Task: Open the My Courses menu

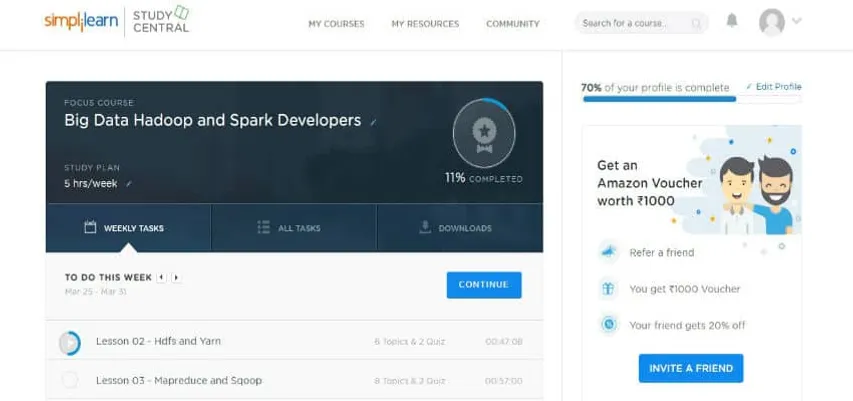Action: (336, 23)
